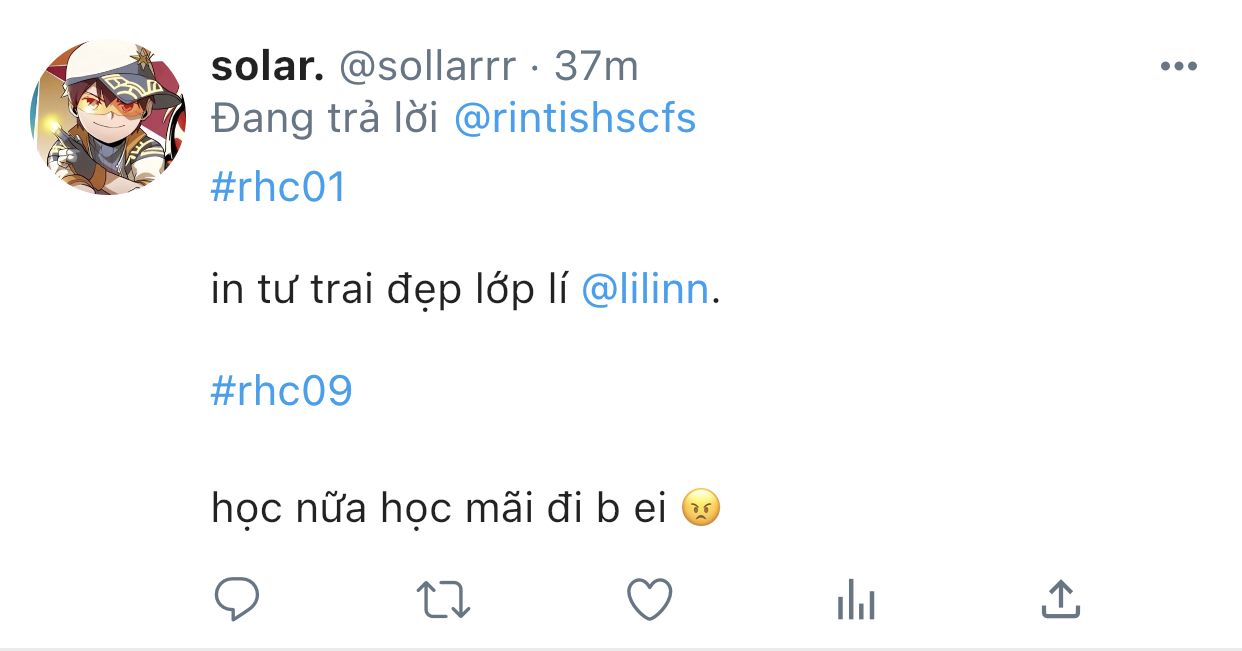Image resolution: width=1242 pixels, height=651 pixels.
Task: Open the display name "solar."
Action: 268,67
